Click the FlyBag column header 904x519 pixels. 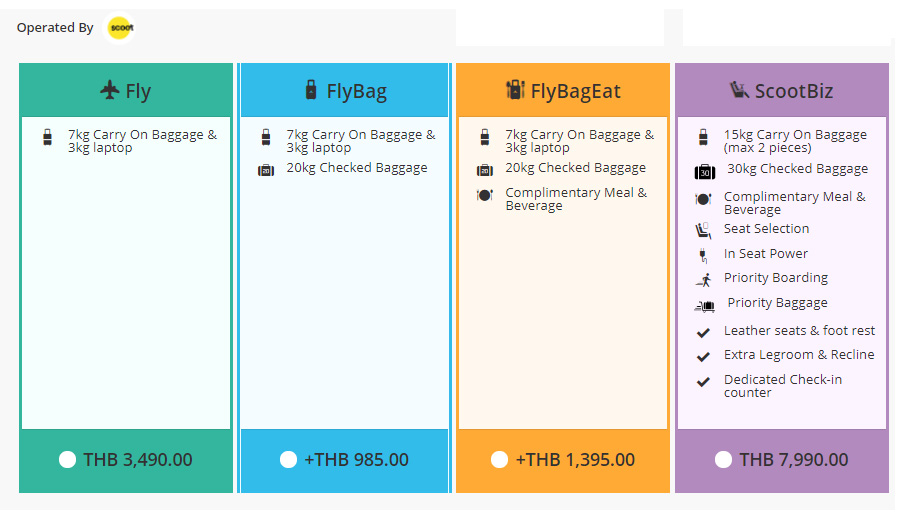click(345, 91)
